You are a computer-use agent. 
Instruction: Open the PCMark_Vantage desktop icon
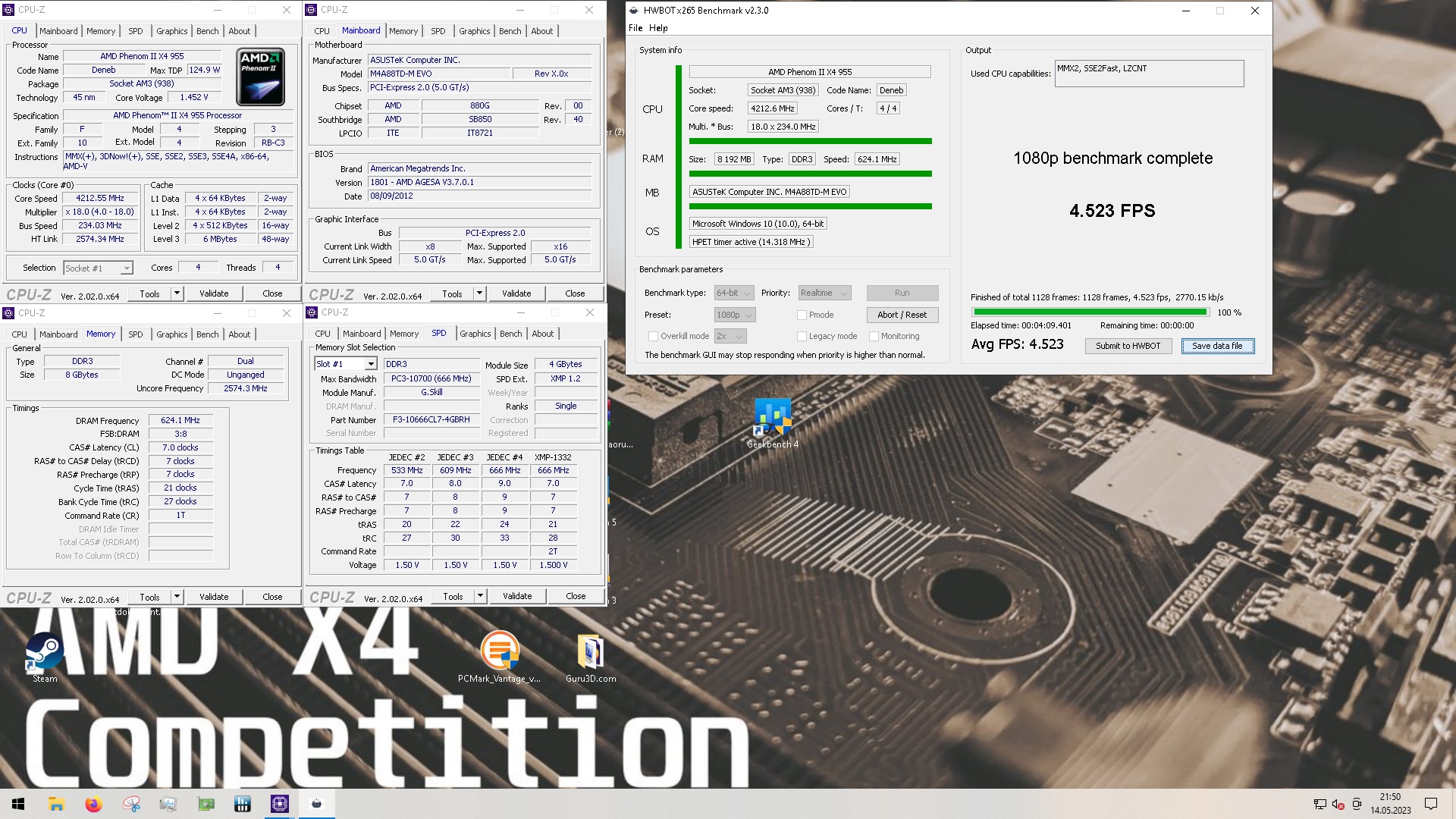point(500,657)
